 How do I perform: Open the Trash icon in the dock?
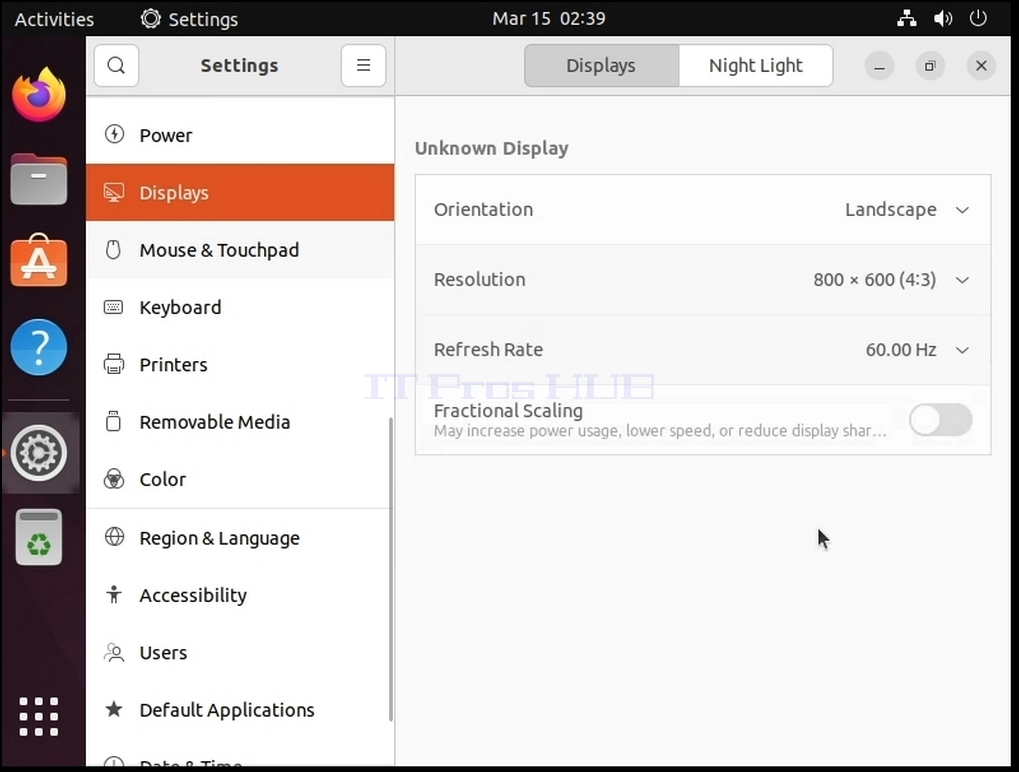(x=39, y=537)
